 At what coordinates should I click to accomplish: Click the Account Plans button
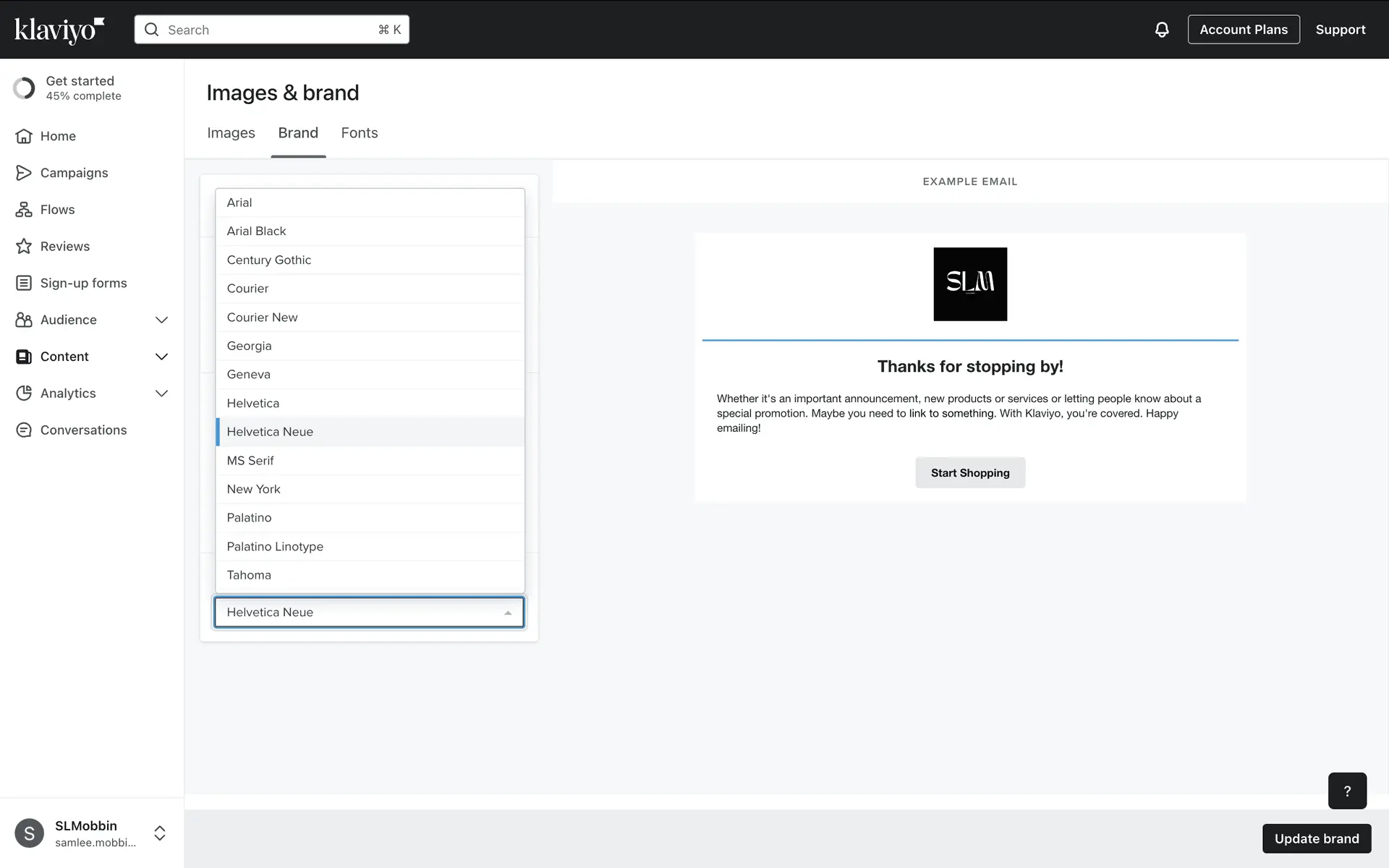[x=1243, y=30]
